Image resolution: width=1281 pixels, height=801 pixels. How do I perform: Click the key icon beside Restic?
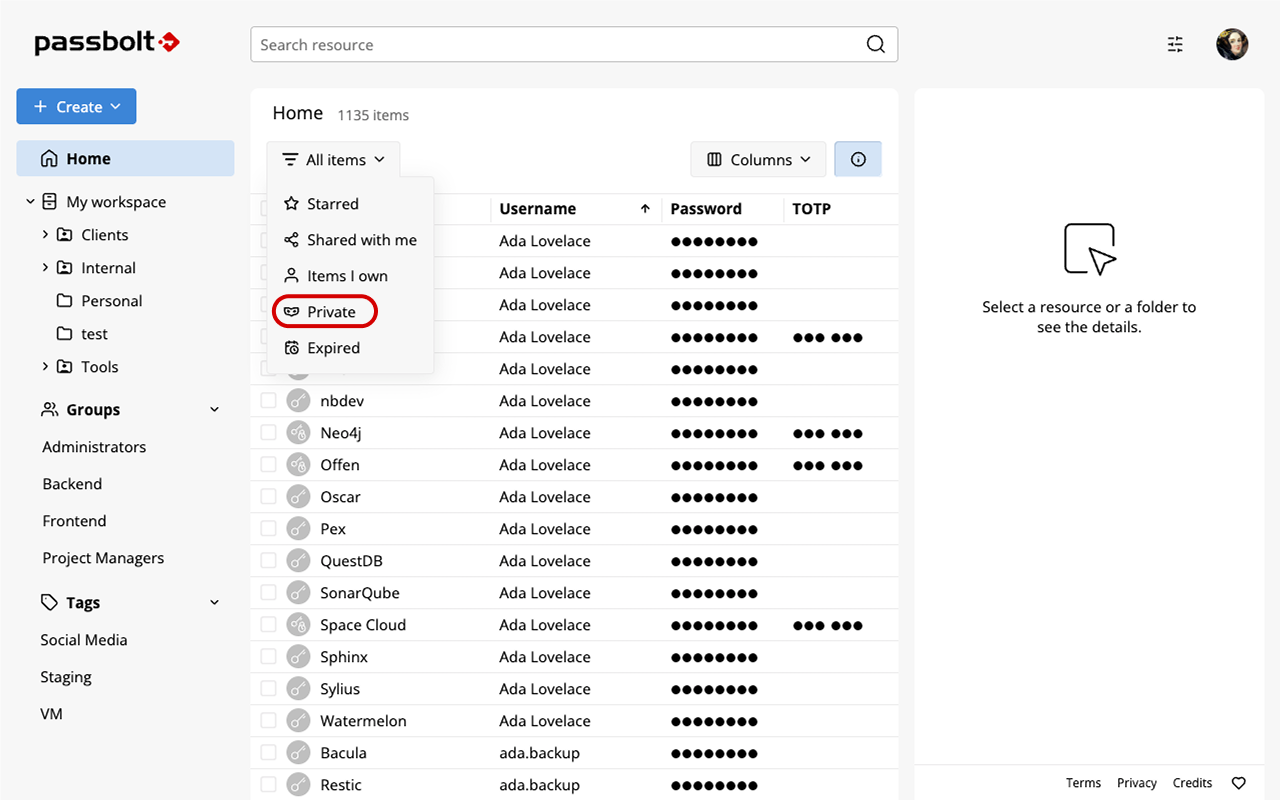[297, 785]
